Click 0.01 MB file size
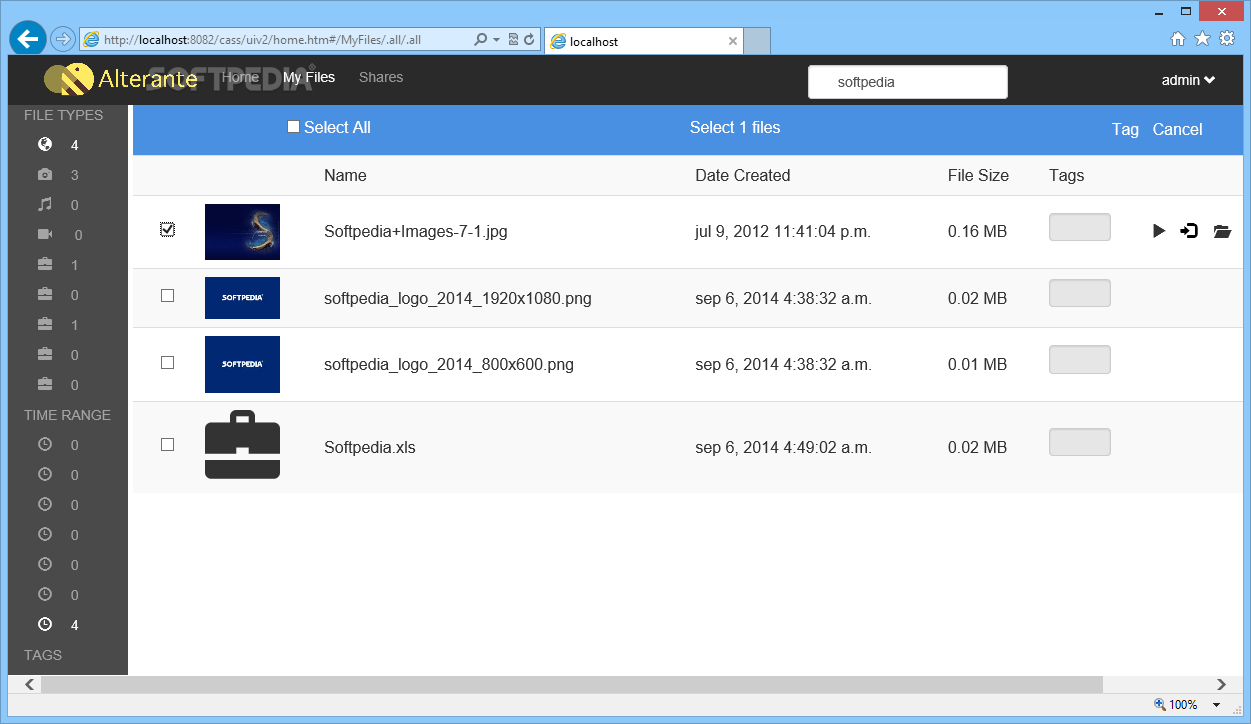The height and width of the screenshot is (724, 1251). tap(977, 364)
